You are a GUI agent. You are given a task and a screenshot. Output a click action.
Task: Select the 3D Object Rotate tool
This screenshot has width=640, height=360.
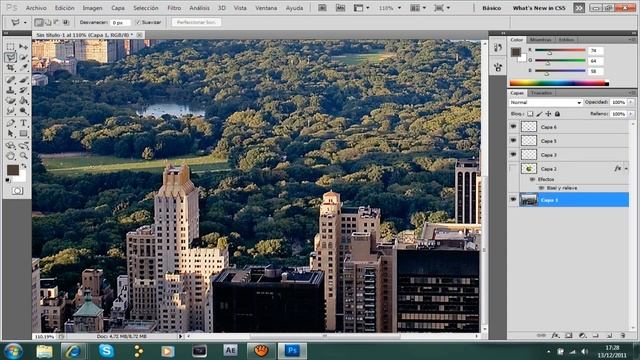click(x=11, y=145)
